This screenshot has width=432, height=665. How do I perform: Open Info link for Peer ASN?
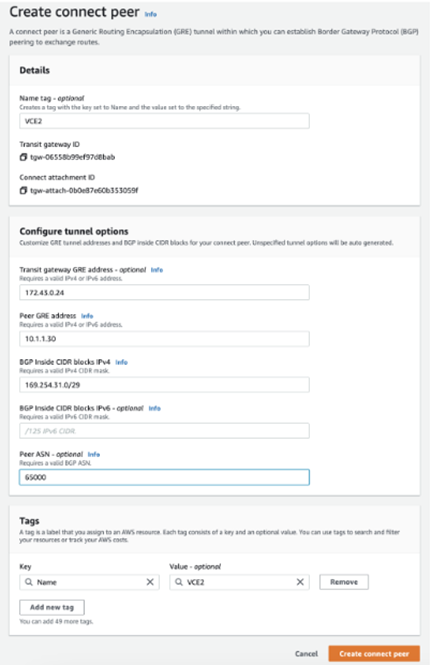coord(94,454)
